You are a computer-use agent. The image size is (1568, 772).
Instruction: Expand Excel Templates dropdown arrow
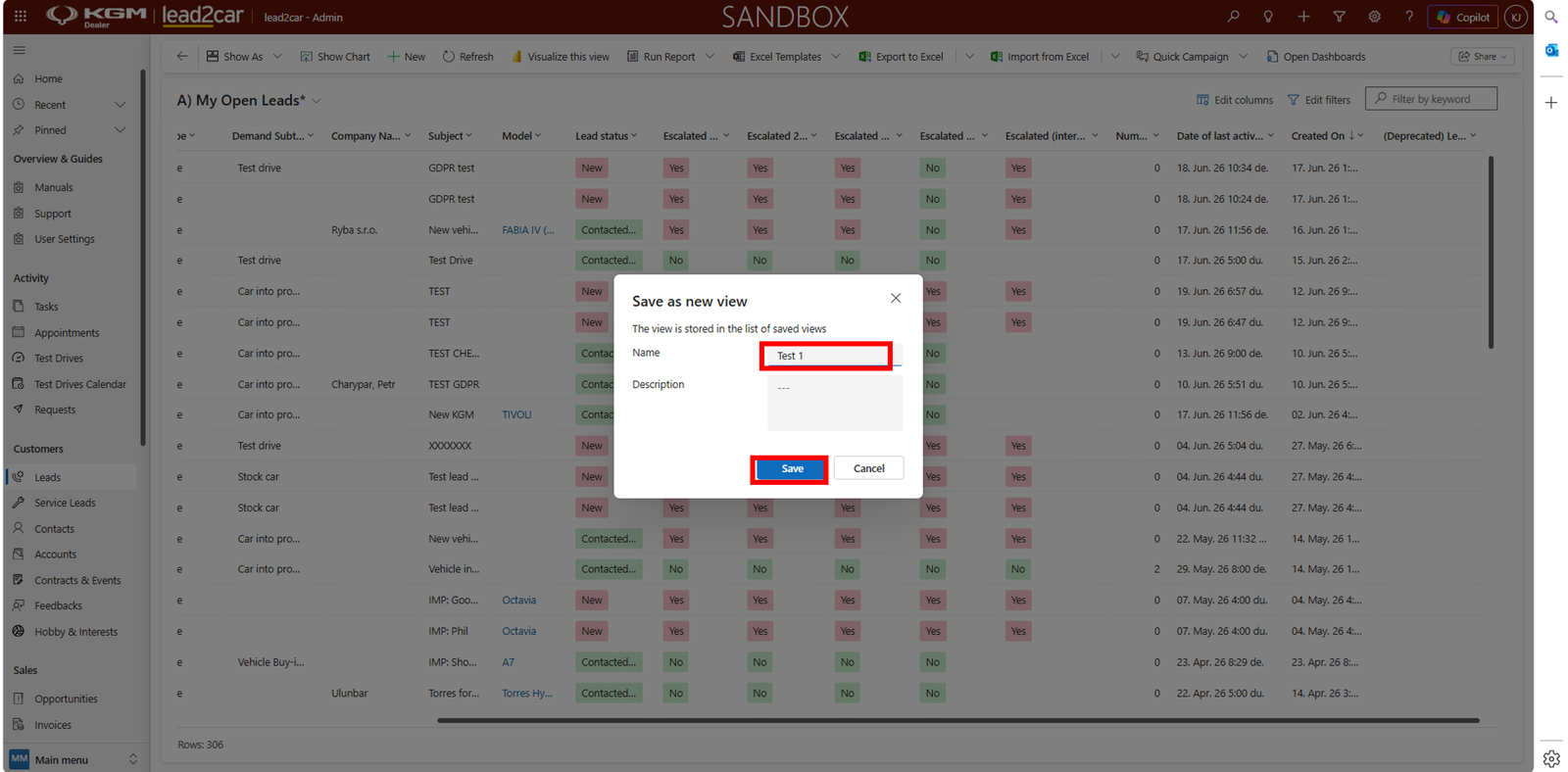coord(836,57)
